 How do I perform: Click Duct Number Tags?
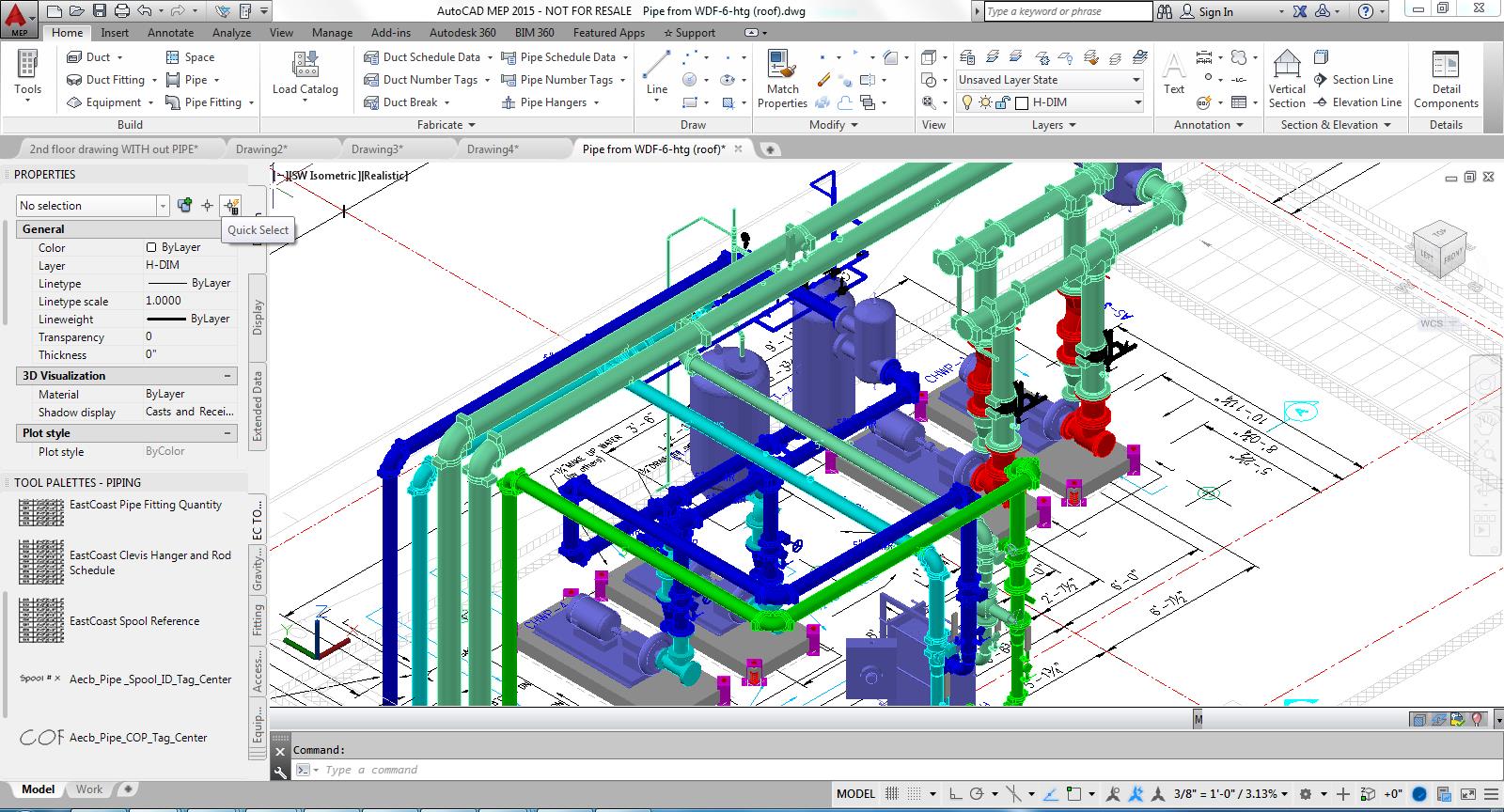pyautogui.click(x=427, y=80)
